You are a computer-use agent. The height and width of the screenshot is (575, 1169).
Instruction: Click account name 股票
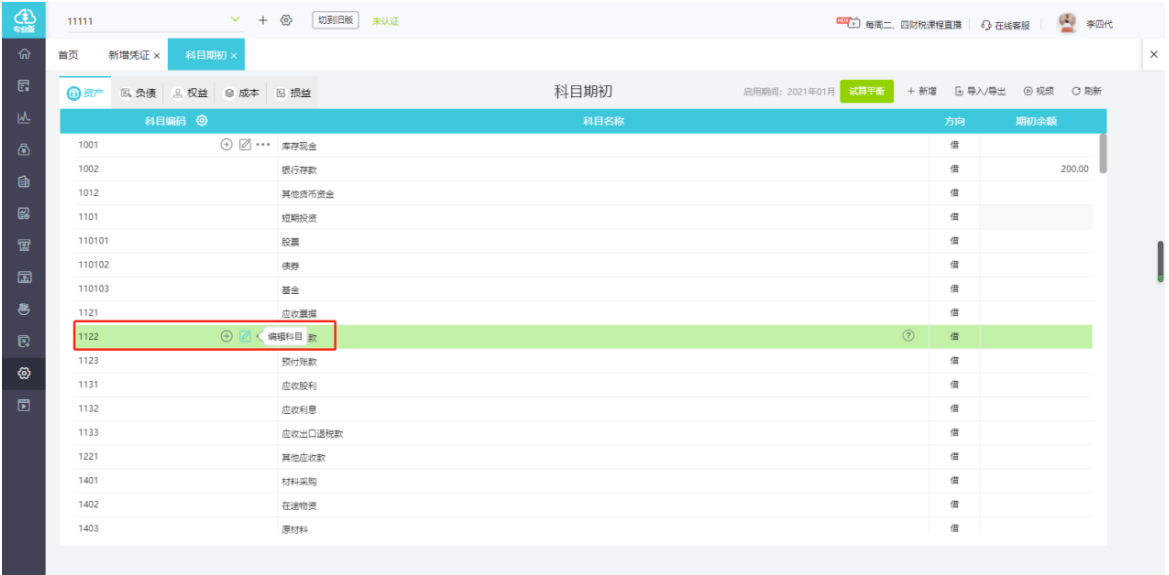click(290, 242)
